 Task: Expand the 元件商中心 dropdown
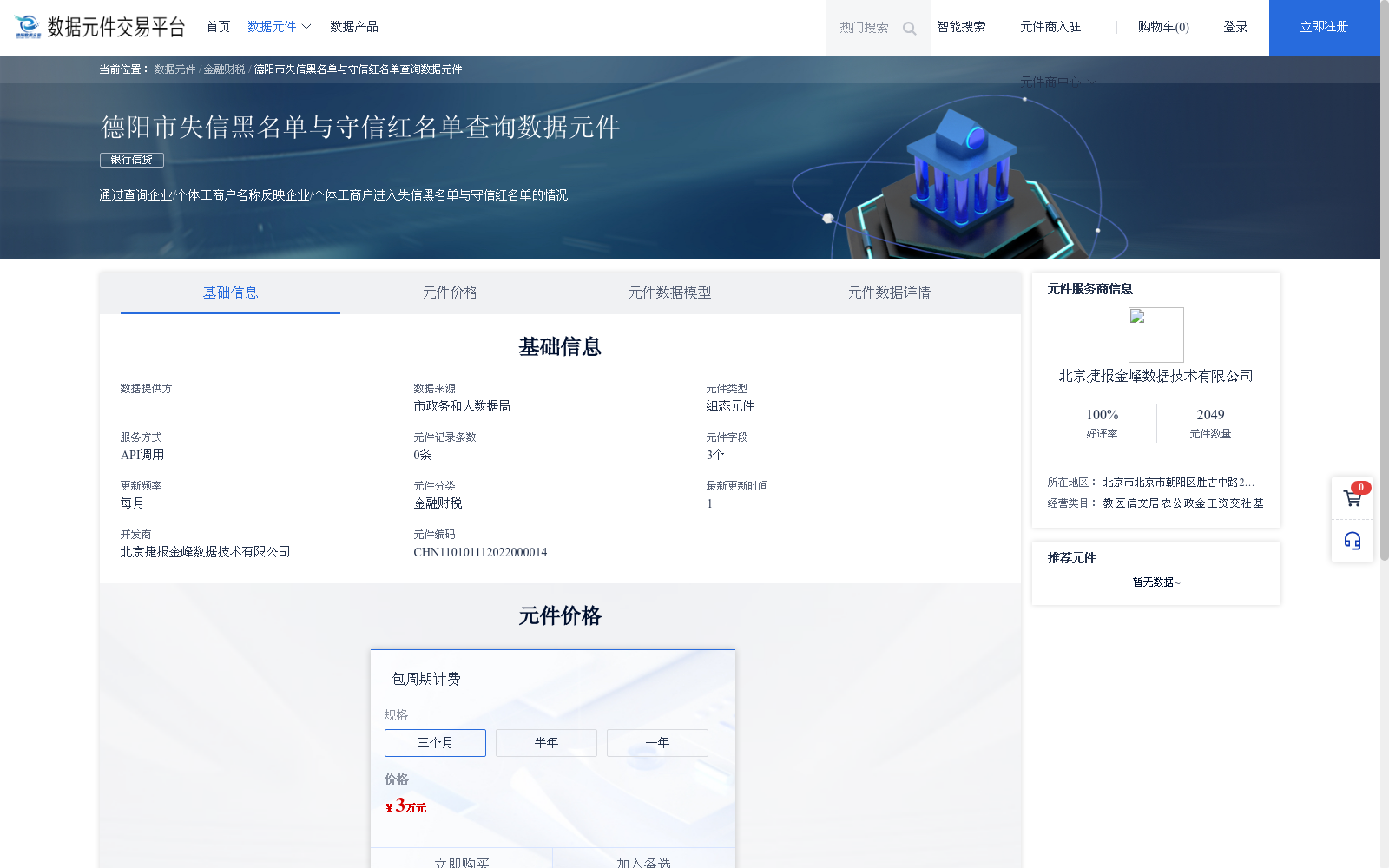tap(1058, 82)
